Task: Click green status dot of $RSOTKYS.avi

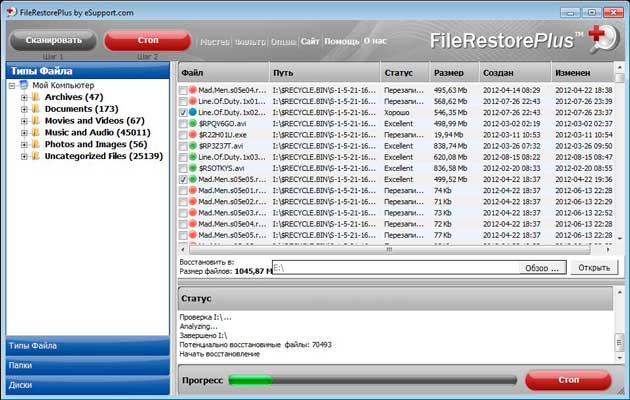Action: (193, 168)
